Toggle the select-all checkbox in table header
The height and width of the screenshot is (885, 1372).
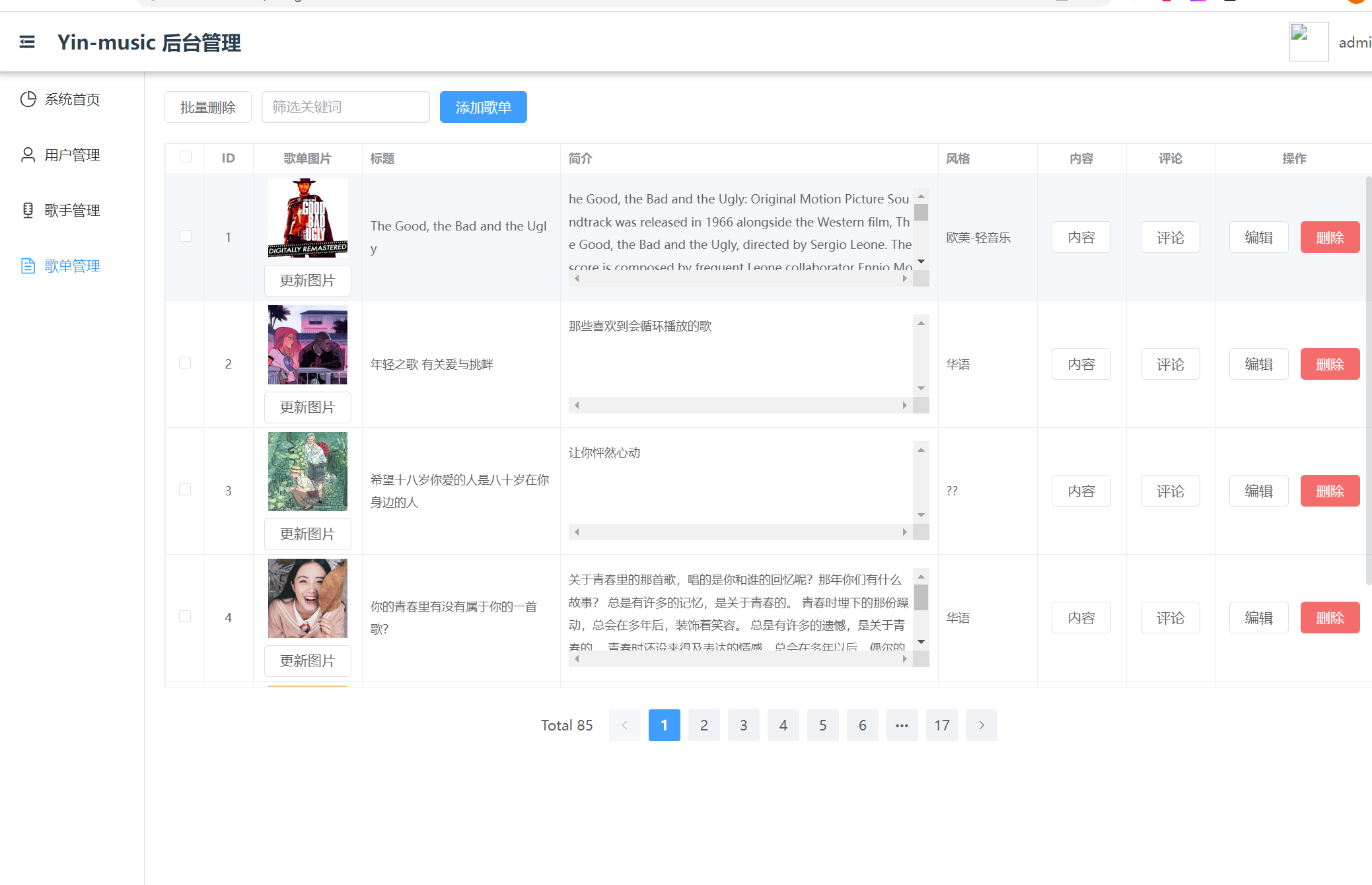(186, 157)
